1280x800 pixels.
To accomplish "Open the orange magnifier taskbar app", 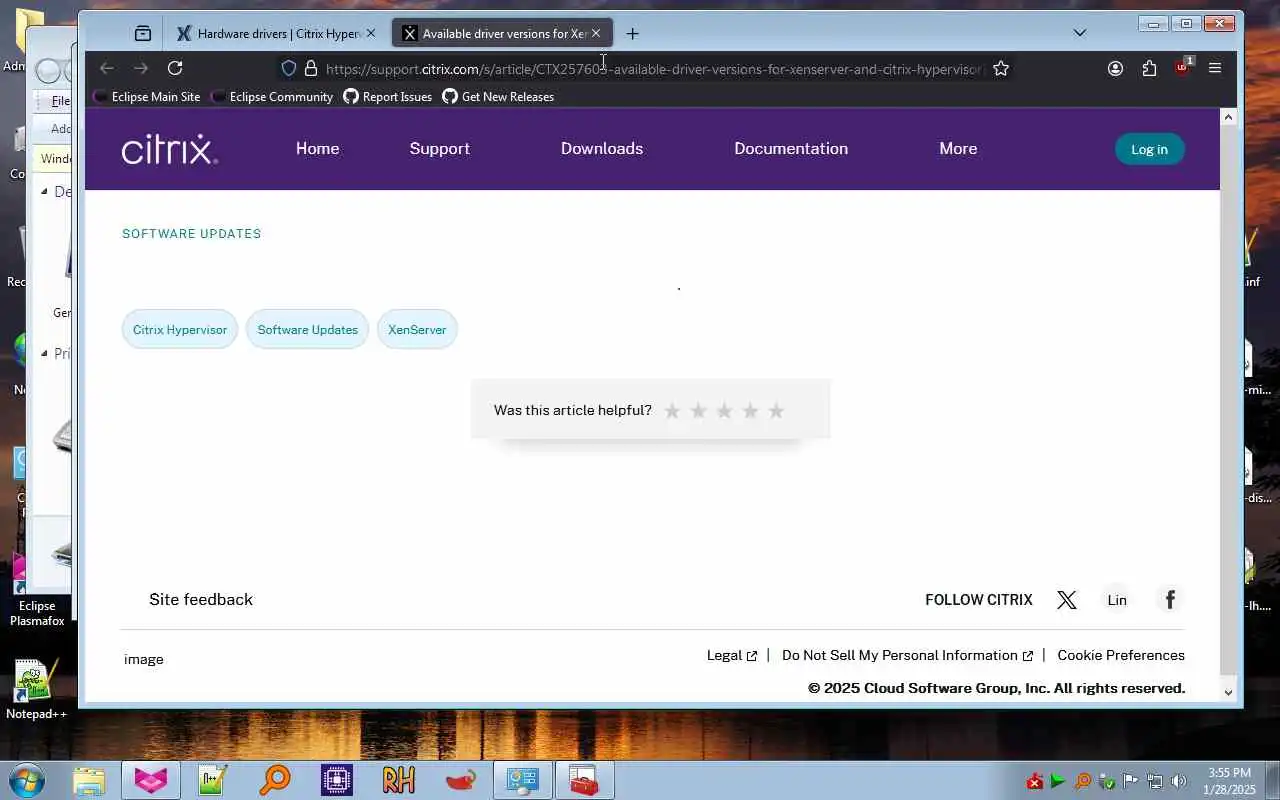I will point(275,780).
